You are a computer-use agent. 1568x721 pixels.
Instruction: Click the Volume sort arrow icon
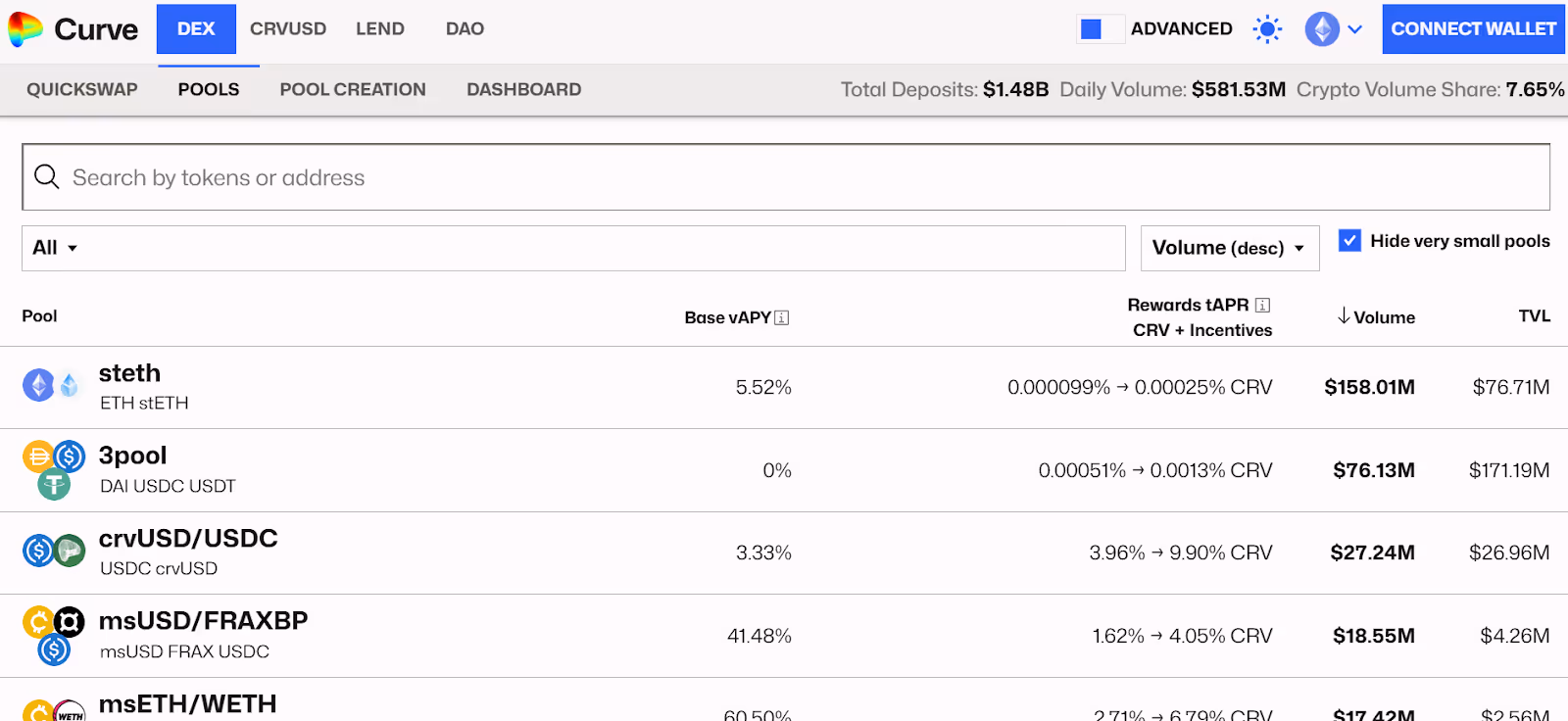coord(1344,315)
